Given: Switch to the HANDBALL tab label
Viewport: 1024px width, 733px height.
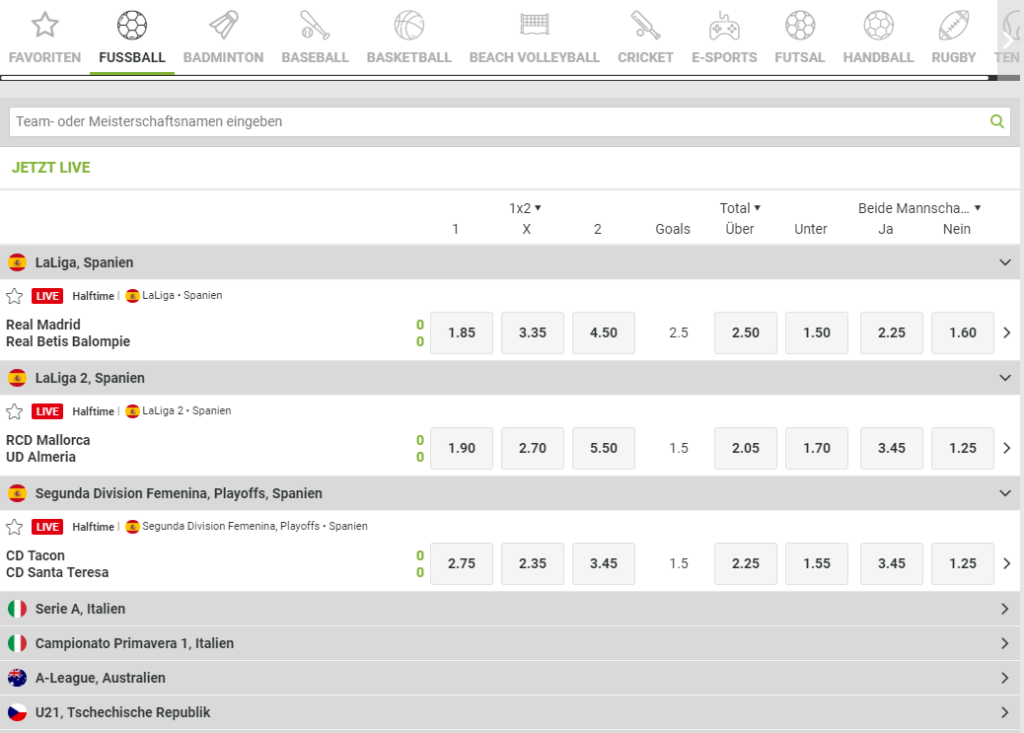Looking at the screenshot, I should (878, 57).
